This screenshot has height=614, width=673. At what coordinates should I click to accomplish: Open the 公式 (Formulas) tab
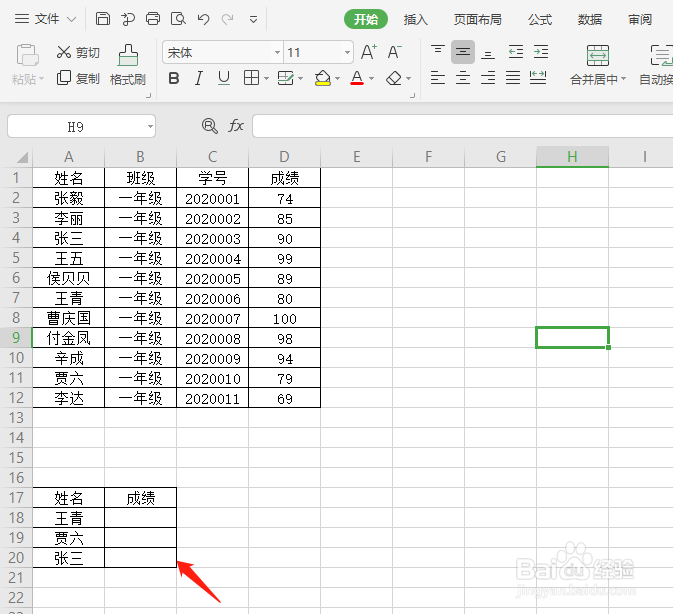540,19
